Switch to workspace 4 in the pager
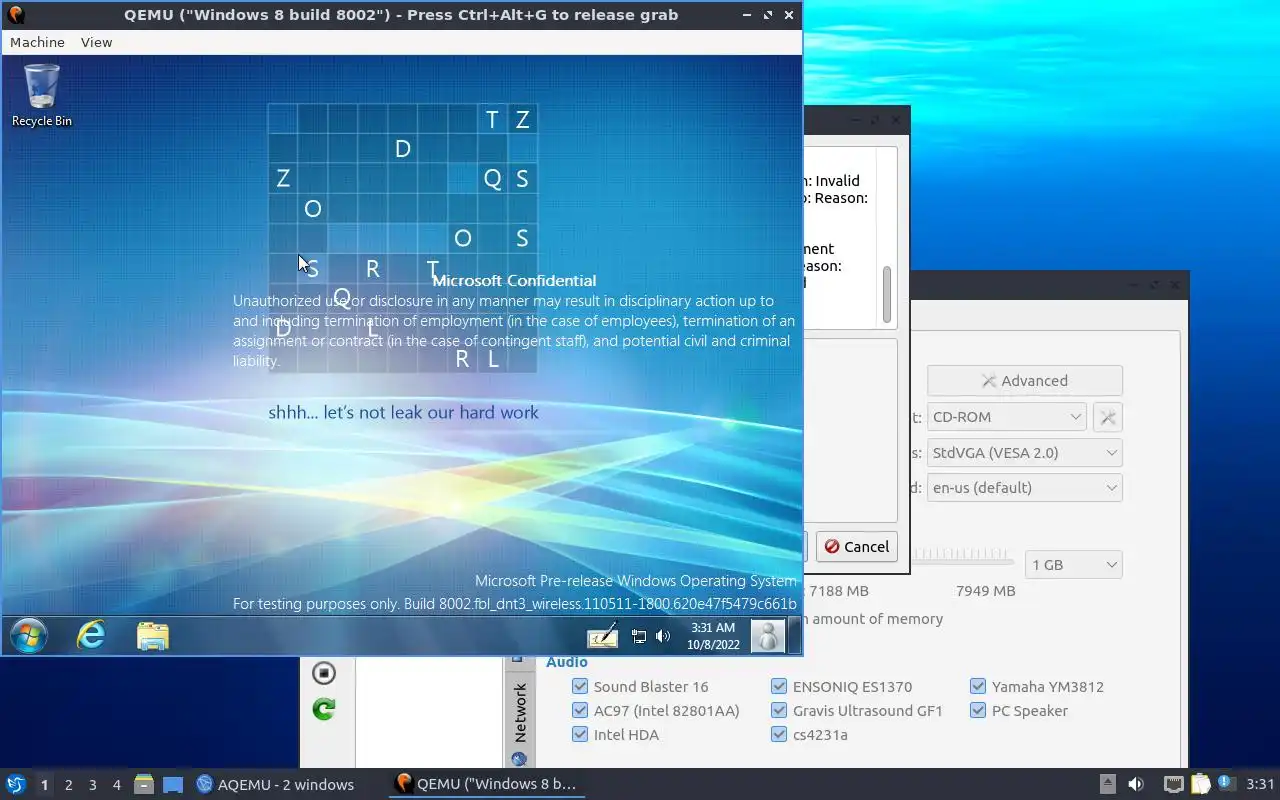The image size is (1280, 800). tap(116, 785)
